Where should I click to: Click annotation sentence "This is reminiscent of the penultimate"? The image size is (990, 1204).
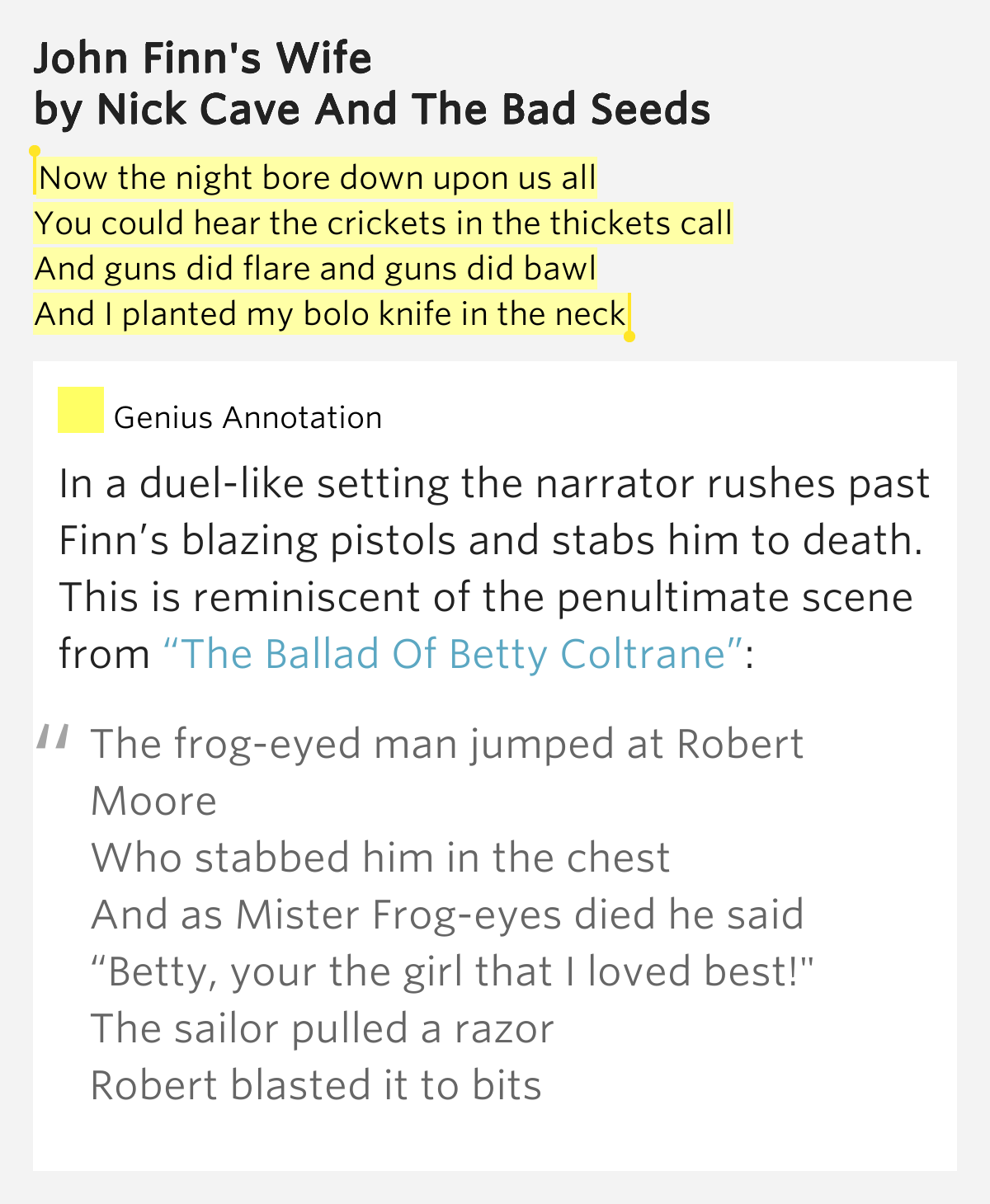(486, 598)
